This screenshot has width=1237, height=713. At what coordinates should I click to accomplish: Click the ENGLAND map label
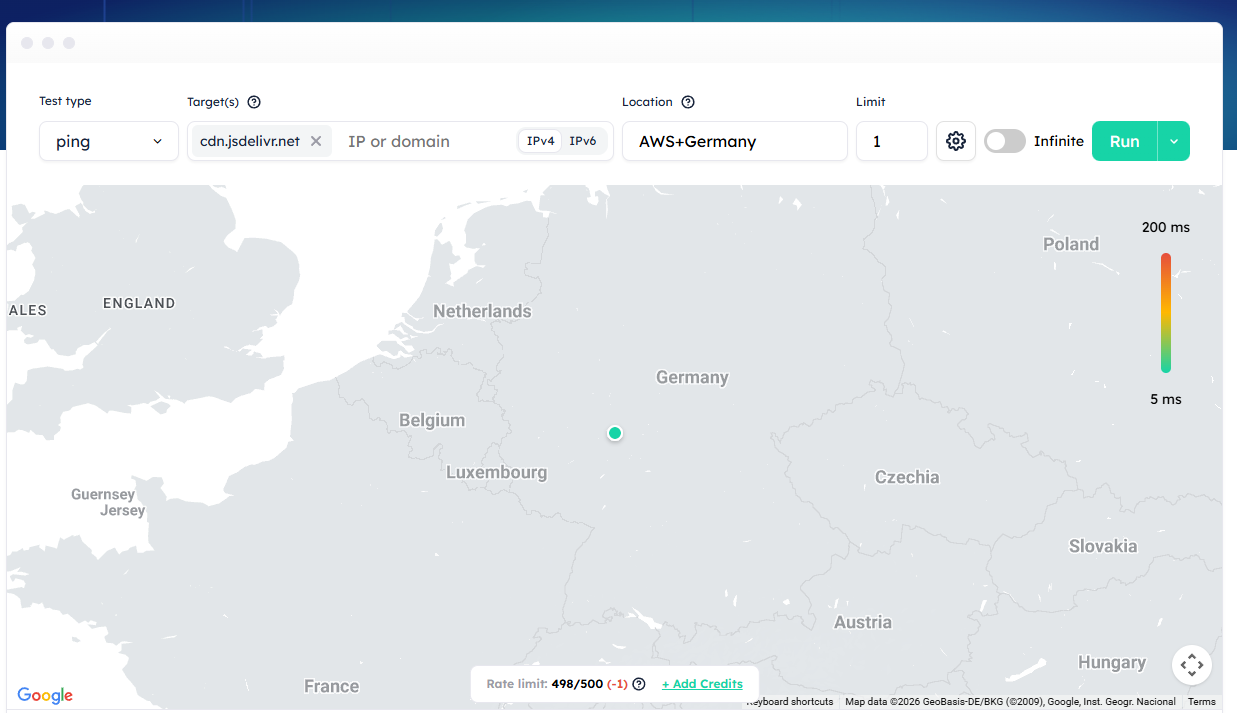coord(139,303)
